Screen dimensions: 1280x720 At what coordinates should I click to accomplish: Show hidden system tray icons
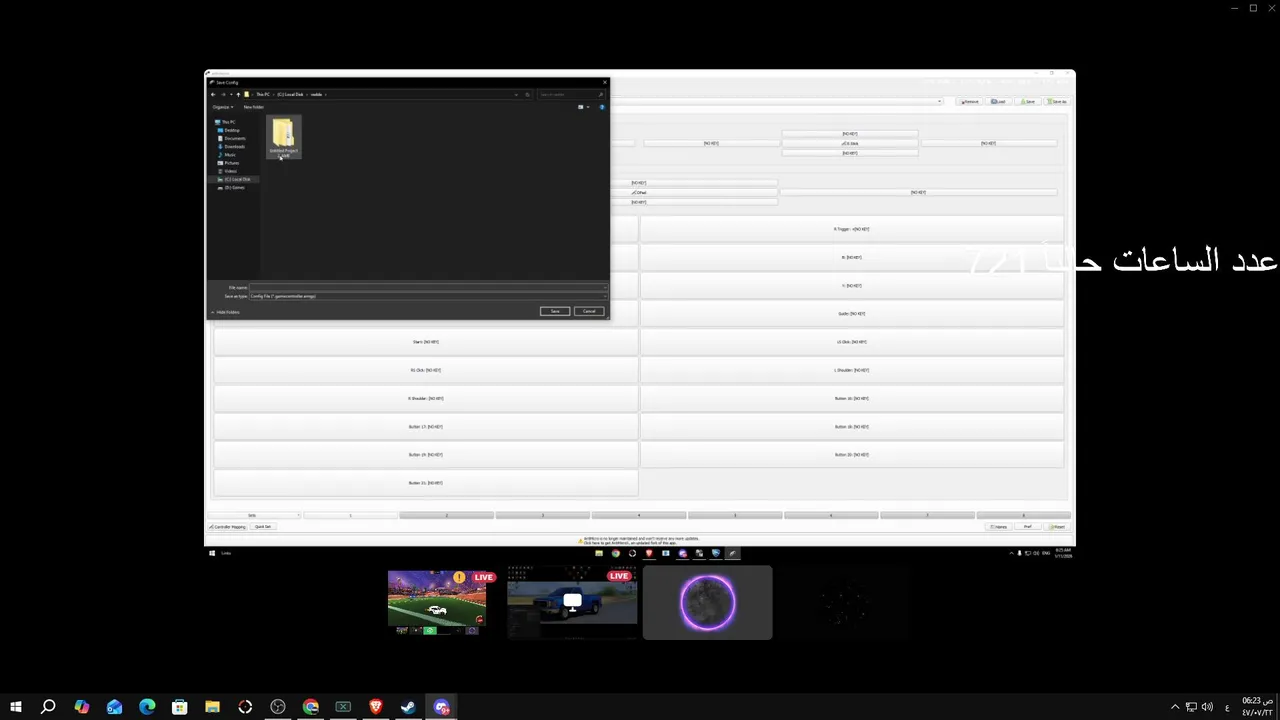tap(1175, 707)
